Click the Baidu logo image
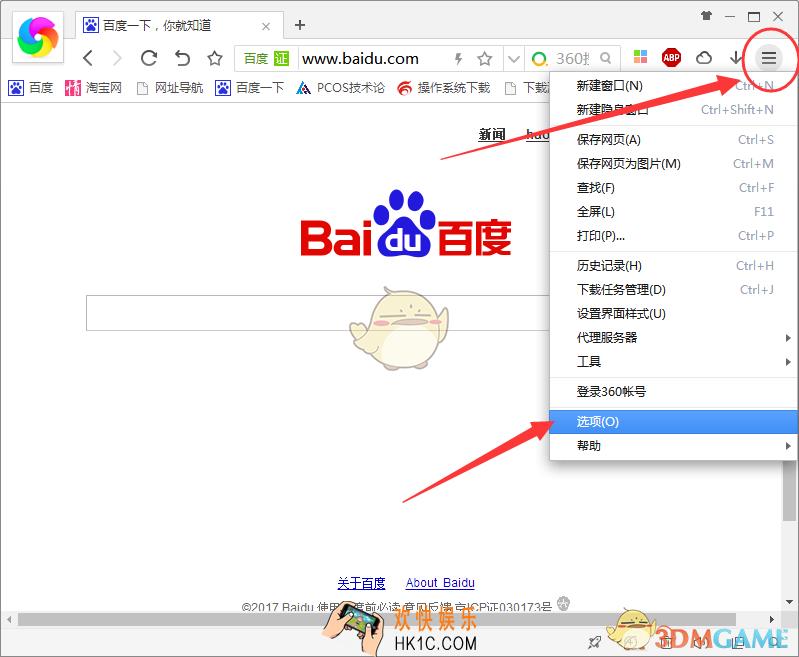799x657 pixels. (x=406, y=223)
